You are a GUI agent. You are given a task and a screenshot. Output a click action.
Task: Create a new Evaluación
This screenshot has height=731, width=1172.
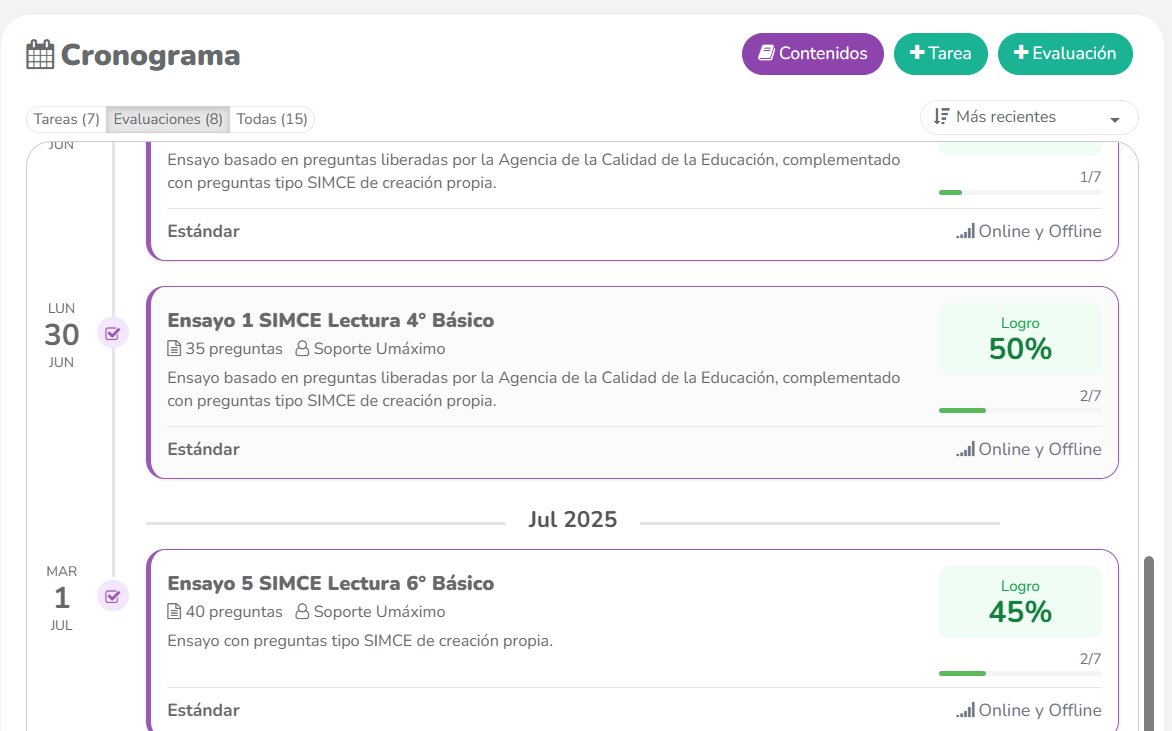pyautogui.click(x=1065, y=54)
